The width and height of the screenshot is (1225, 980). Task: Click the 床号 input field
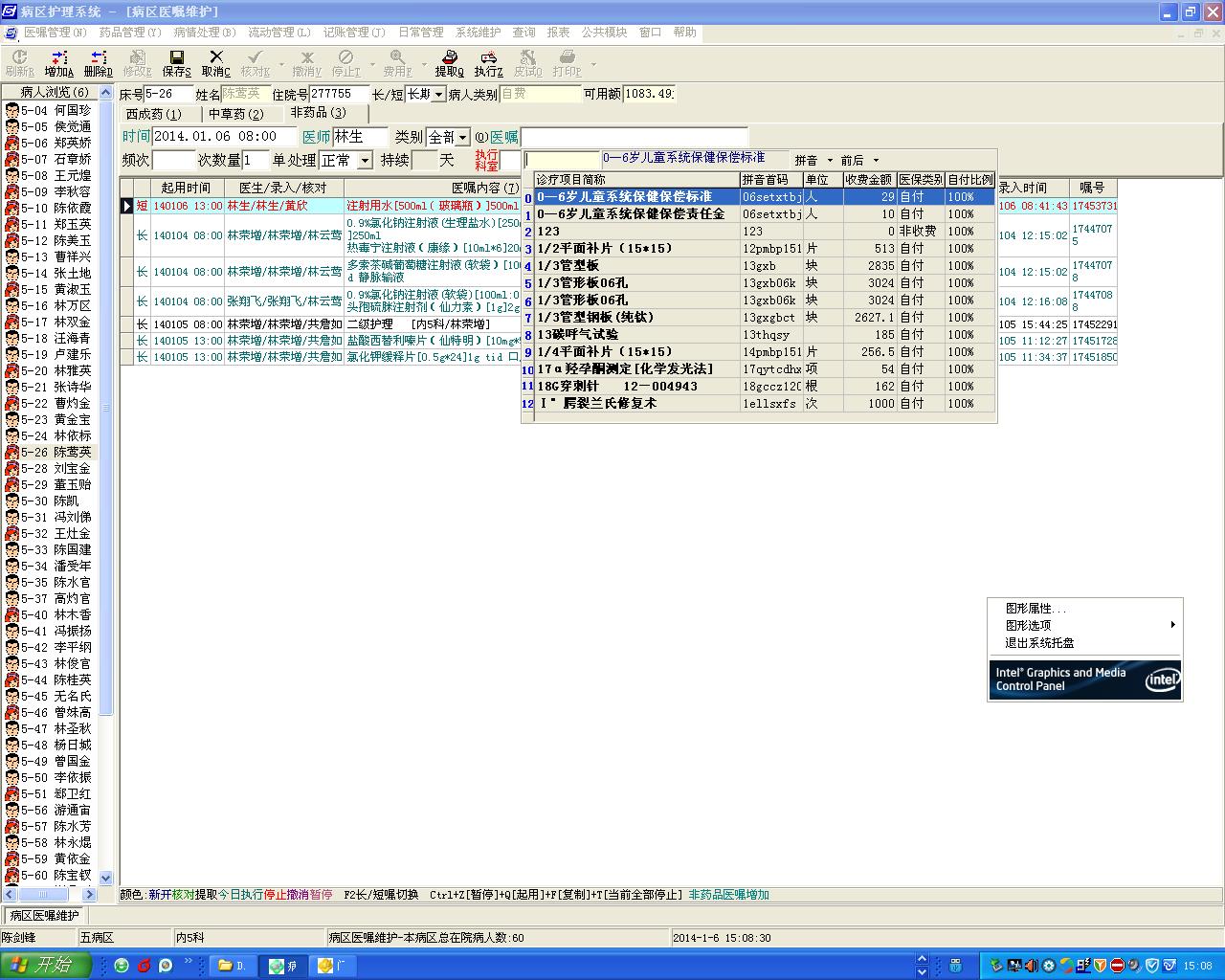168,94
